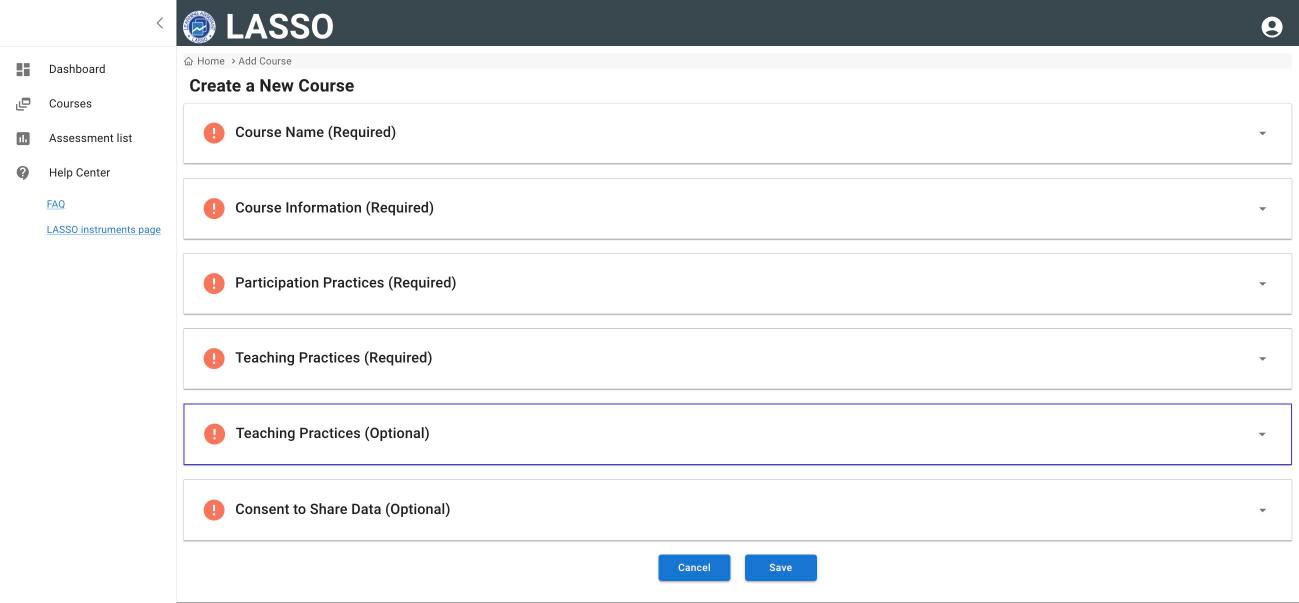The image size is (1299, 603).
Task: Click the warning icon beside Consent to Share Data
Action: click(x=214, y=509)
